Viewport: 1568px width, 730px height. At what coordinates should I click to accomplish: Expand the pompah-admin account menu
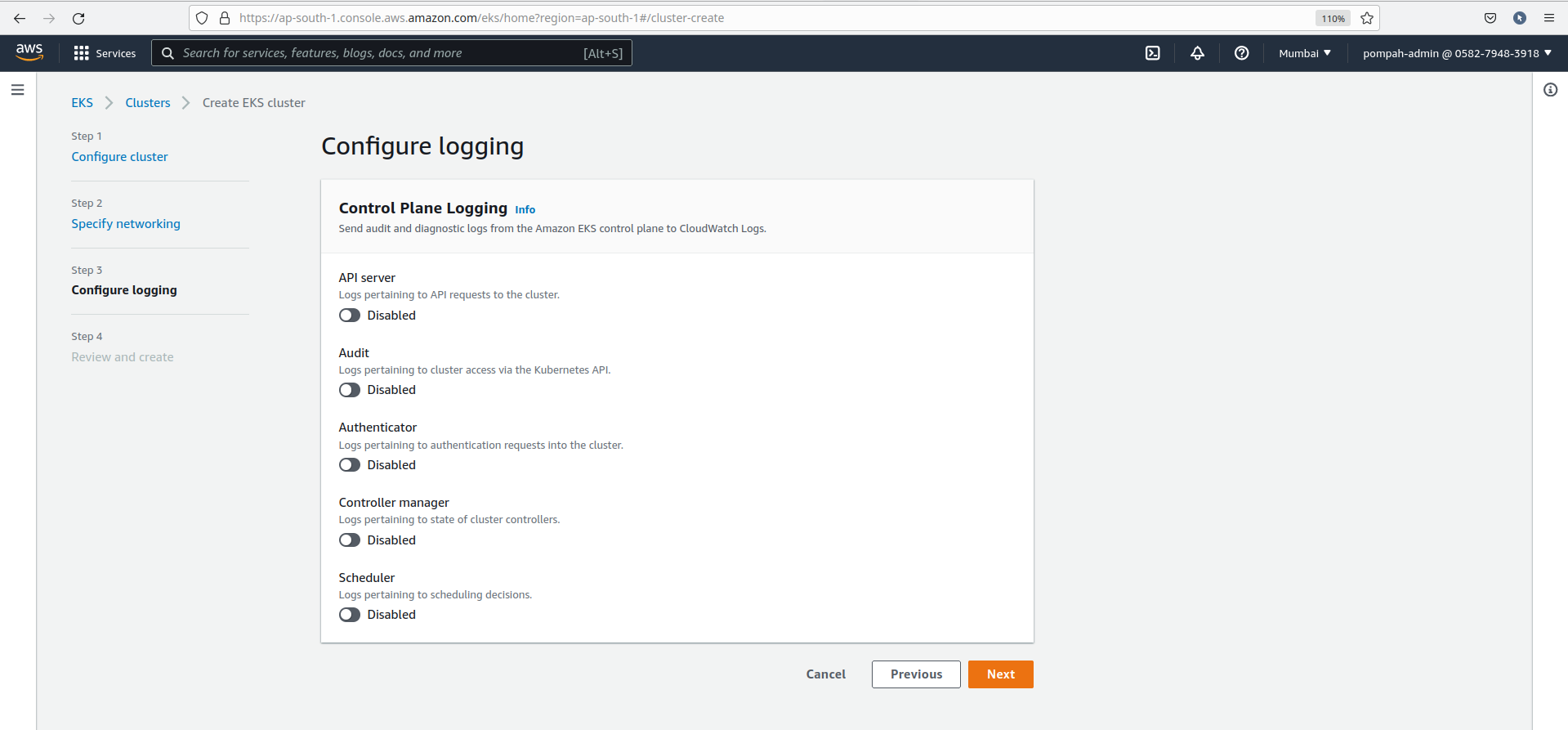coord(1456,53)
